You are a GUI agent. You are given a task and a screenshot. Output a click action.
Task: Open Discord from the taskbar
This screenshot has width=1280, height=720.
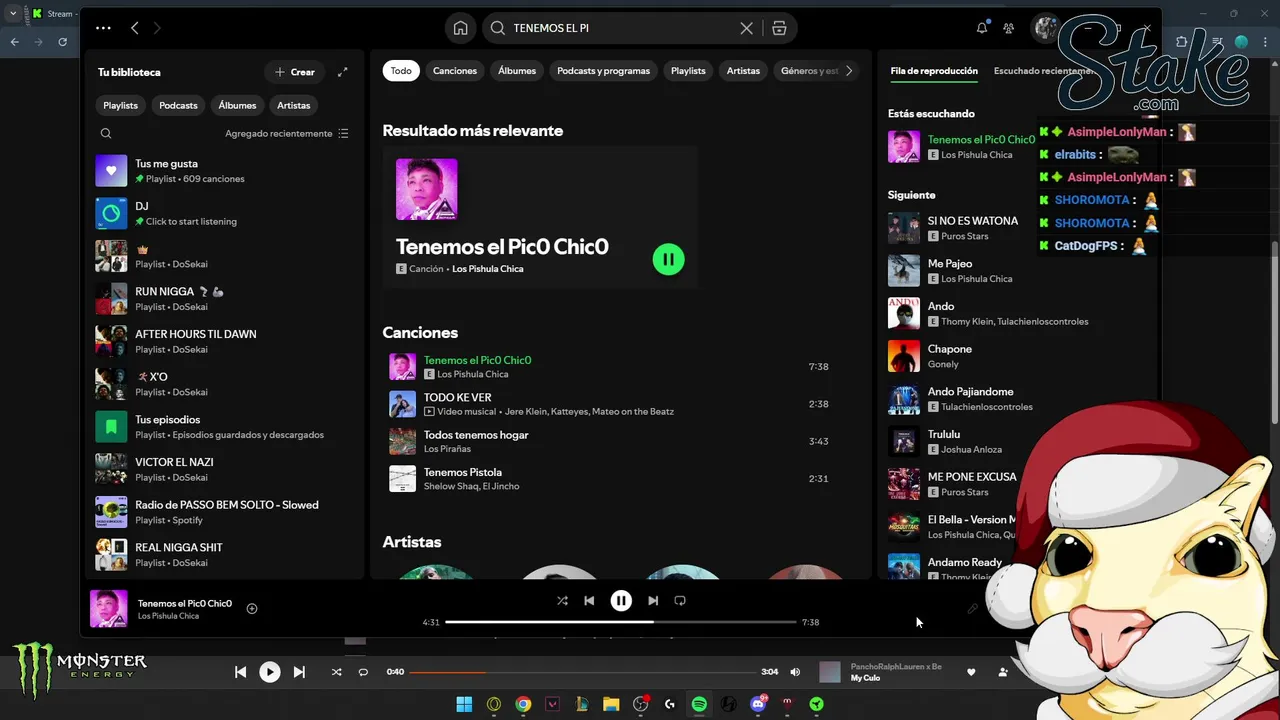(758, 704)
